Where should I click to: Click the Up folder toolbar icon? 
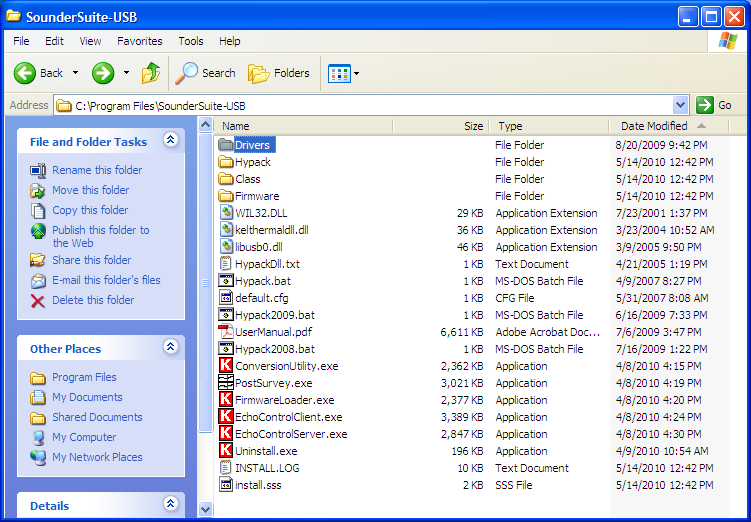(151, 73)
